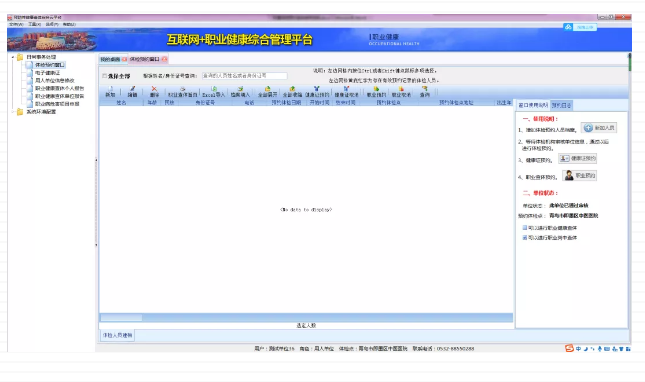Switch to the 预约日志 tab in the right panel
Screen dimensions: 645x382
click(x=561, y=105)
